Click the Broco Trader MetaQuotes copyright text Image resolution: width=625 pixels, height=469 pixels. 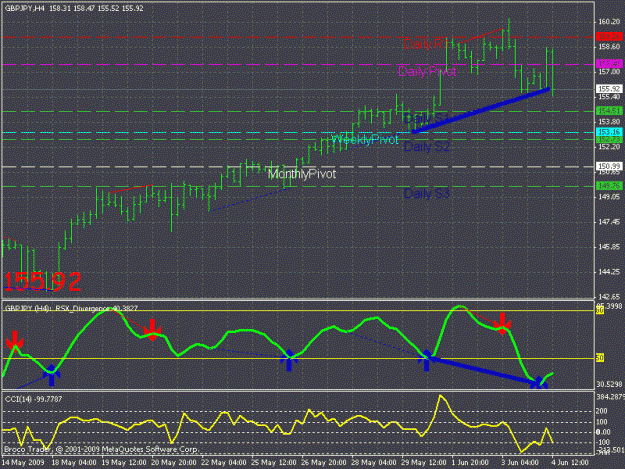[101, 449]
